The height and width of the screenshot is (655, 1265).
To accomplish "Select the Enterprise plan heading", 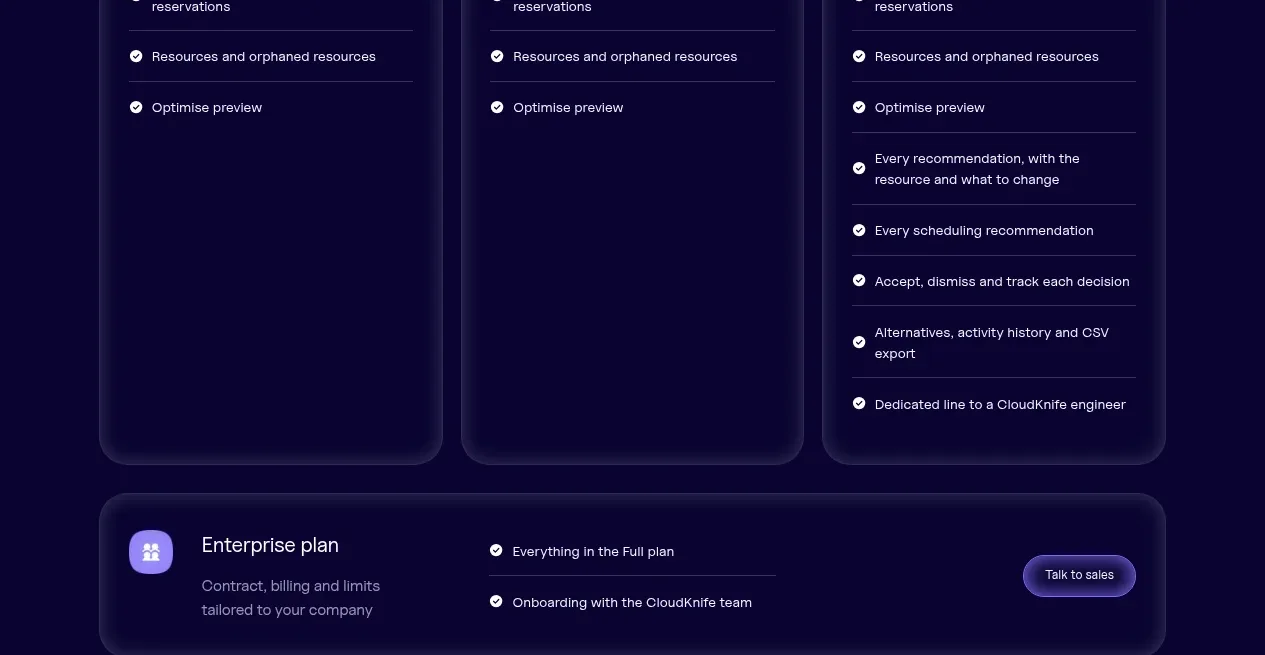I will coord(270,545).
